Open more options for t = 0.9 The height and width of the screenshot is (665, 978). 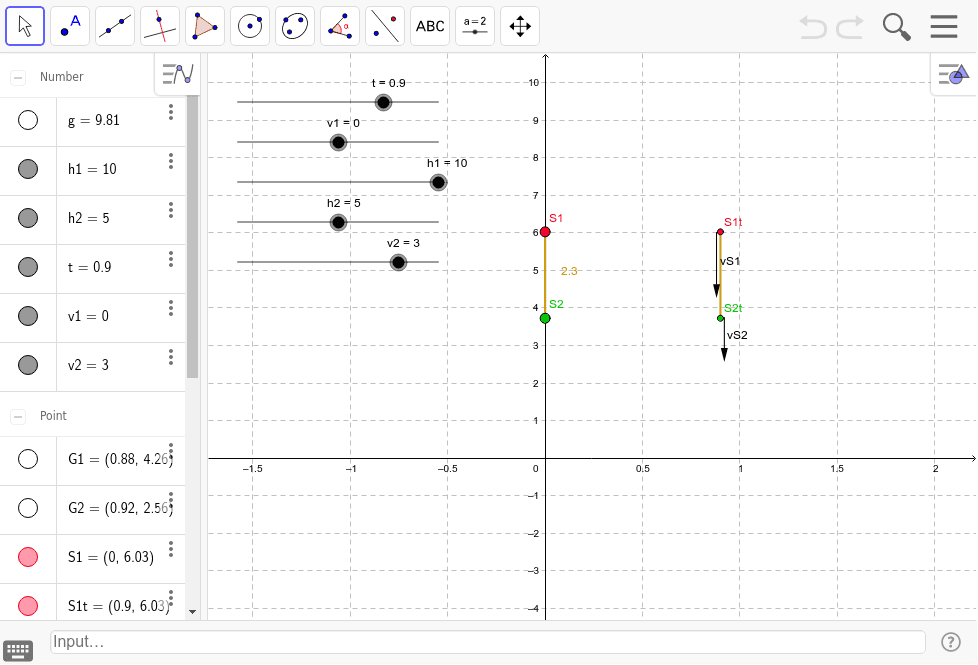(x=171, y=260)
